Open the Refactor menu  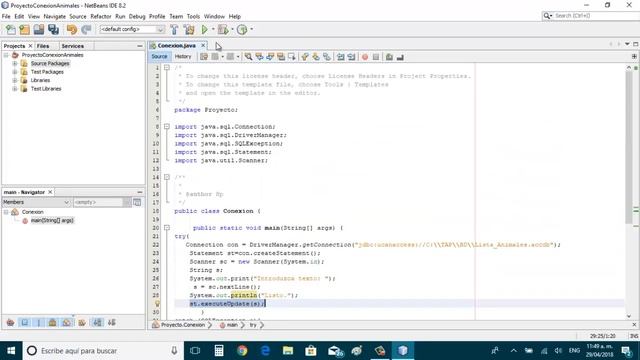(x=101, y=16)
